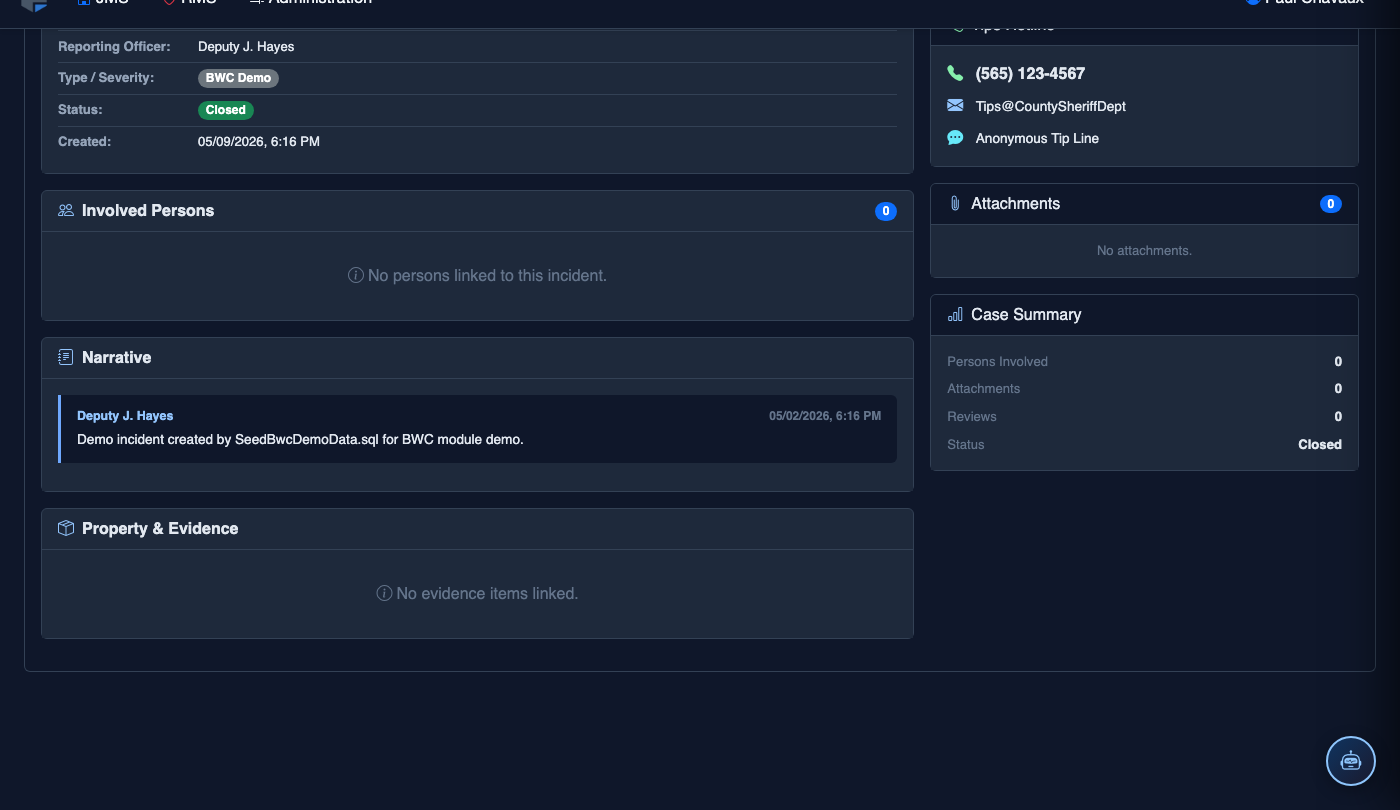Image resolution: width=1400 pixels, height=810 pixels.
Task: Open the chatbot assistant button
Action: click(1351, 761)
